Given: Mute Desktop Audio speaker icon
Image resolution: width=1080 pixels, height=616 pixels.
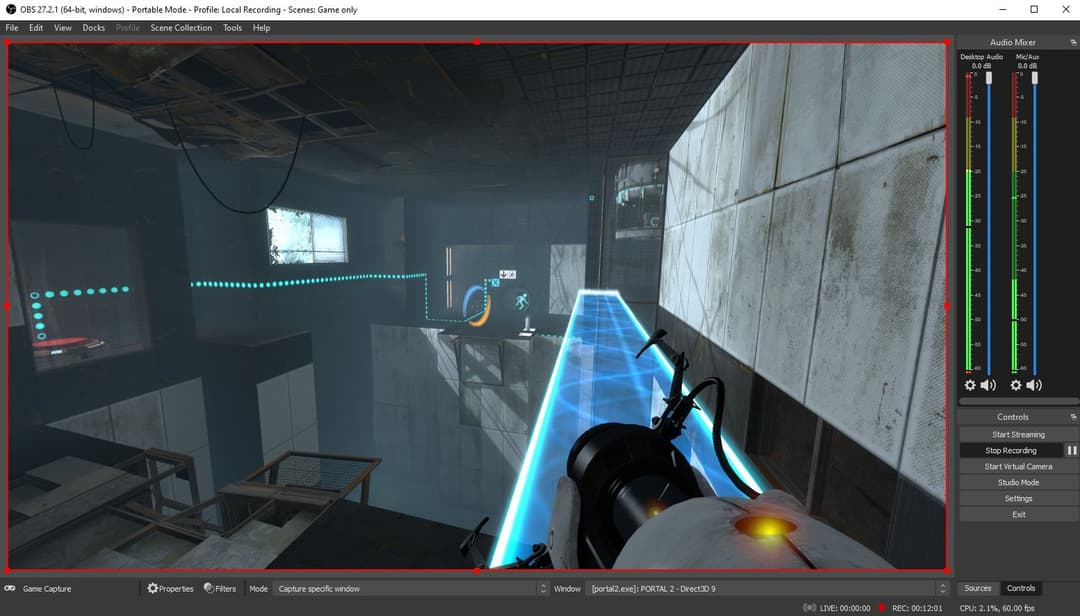Looking at the screenshot, I should [988, 385].
